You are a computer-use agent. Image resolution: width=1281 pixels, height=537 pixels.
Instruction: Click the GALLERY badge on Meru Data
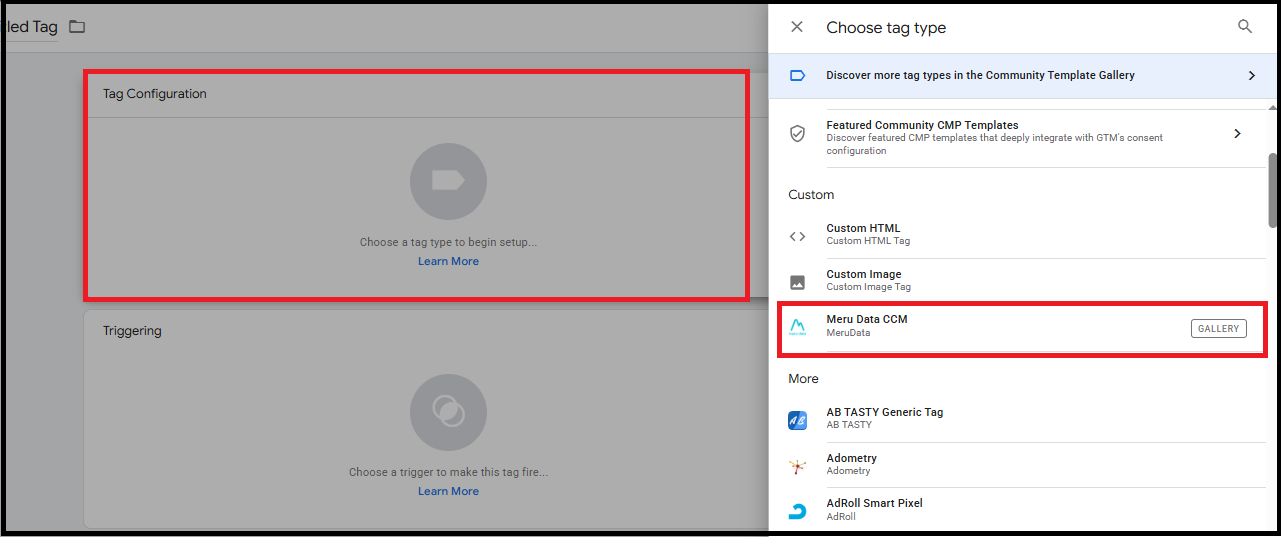tap(1218, 328)
